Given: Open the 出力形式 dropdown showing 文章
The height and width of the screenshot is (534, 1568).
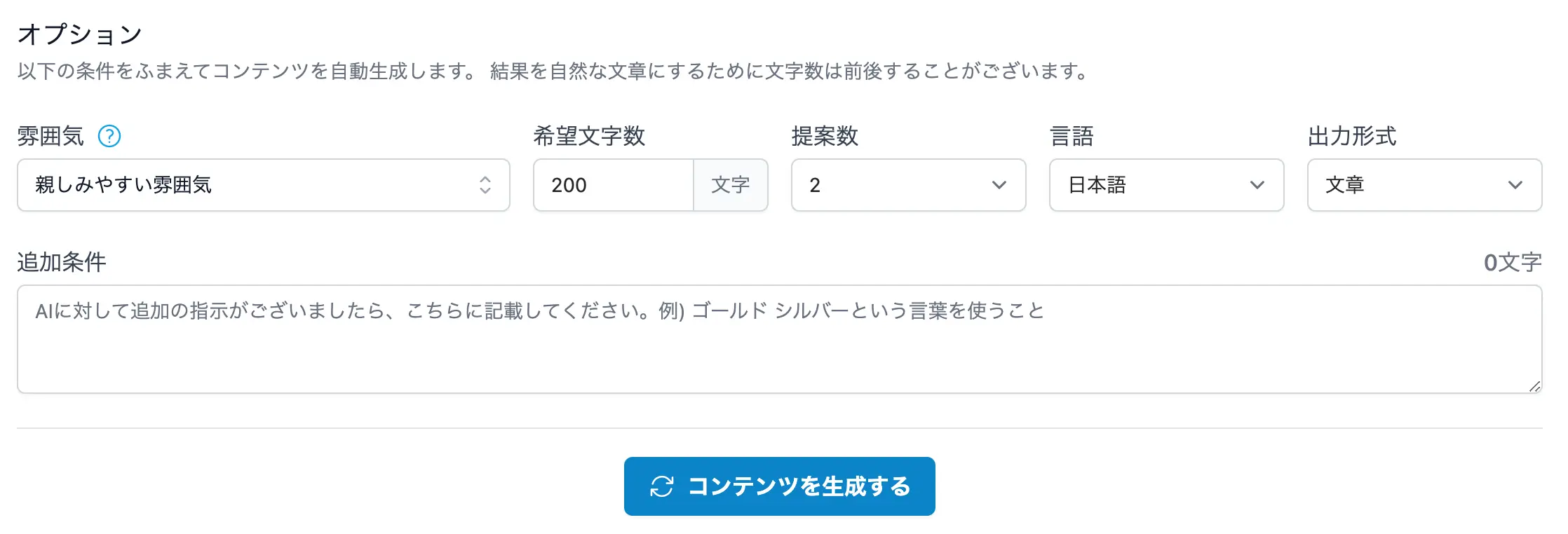Looking at the screenshot, I should coord(1413,185).
